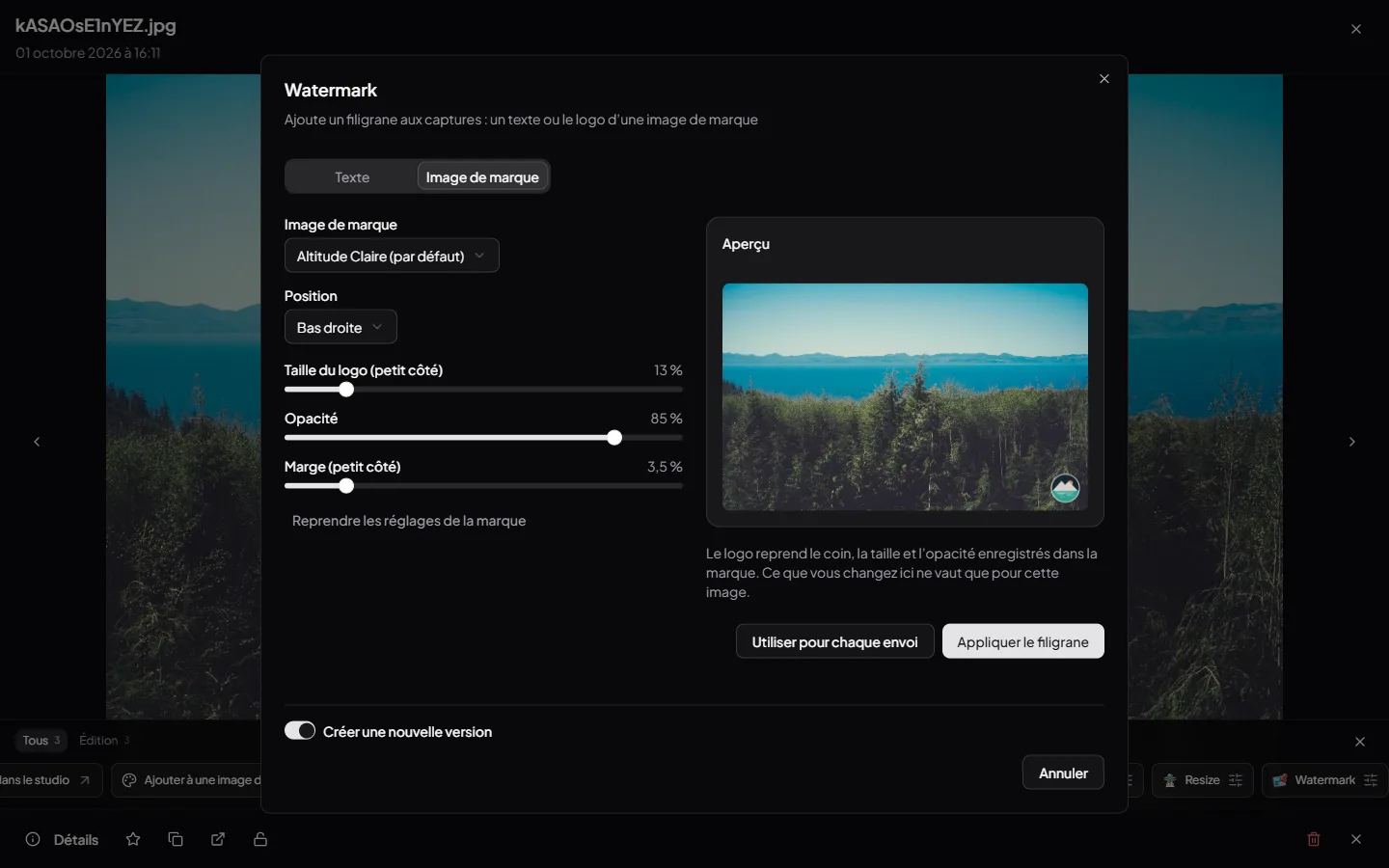
Task: Close the image viewer with top-right X
Action: coord(1356,29)
